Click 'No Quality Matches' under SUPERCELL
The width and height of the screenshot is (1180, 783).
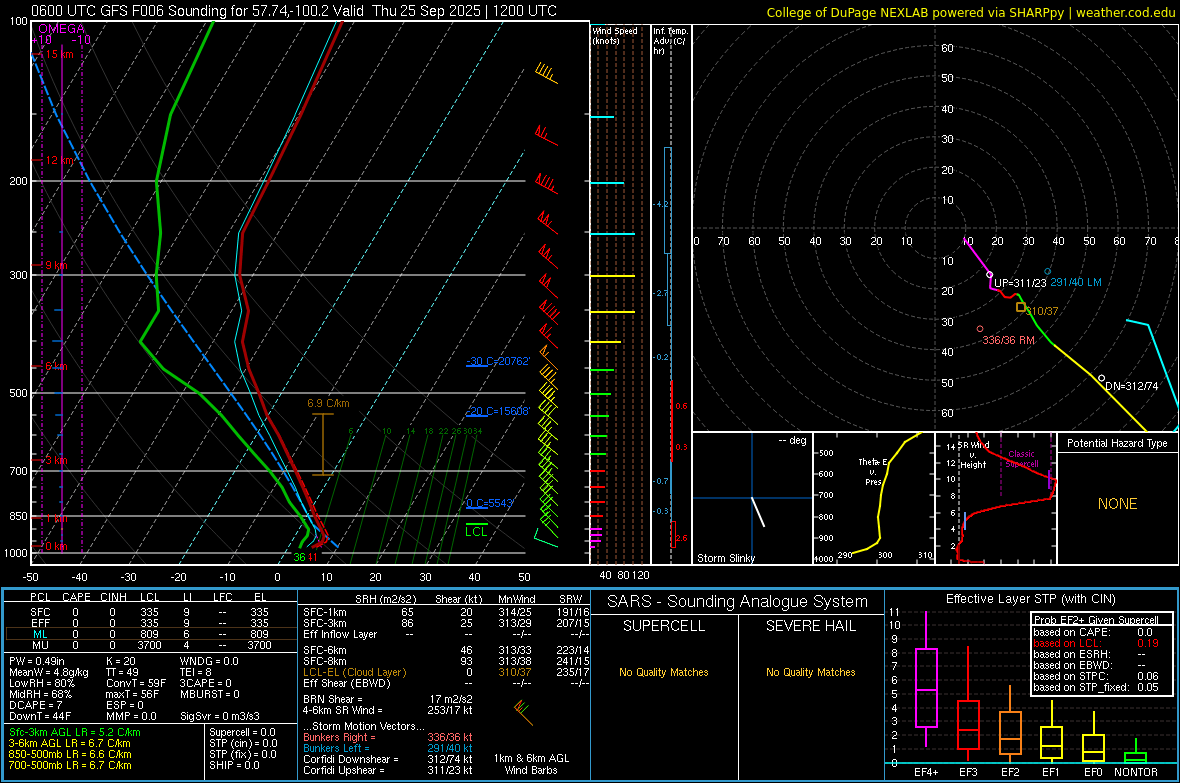[x=664, y=672]
